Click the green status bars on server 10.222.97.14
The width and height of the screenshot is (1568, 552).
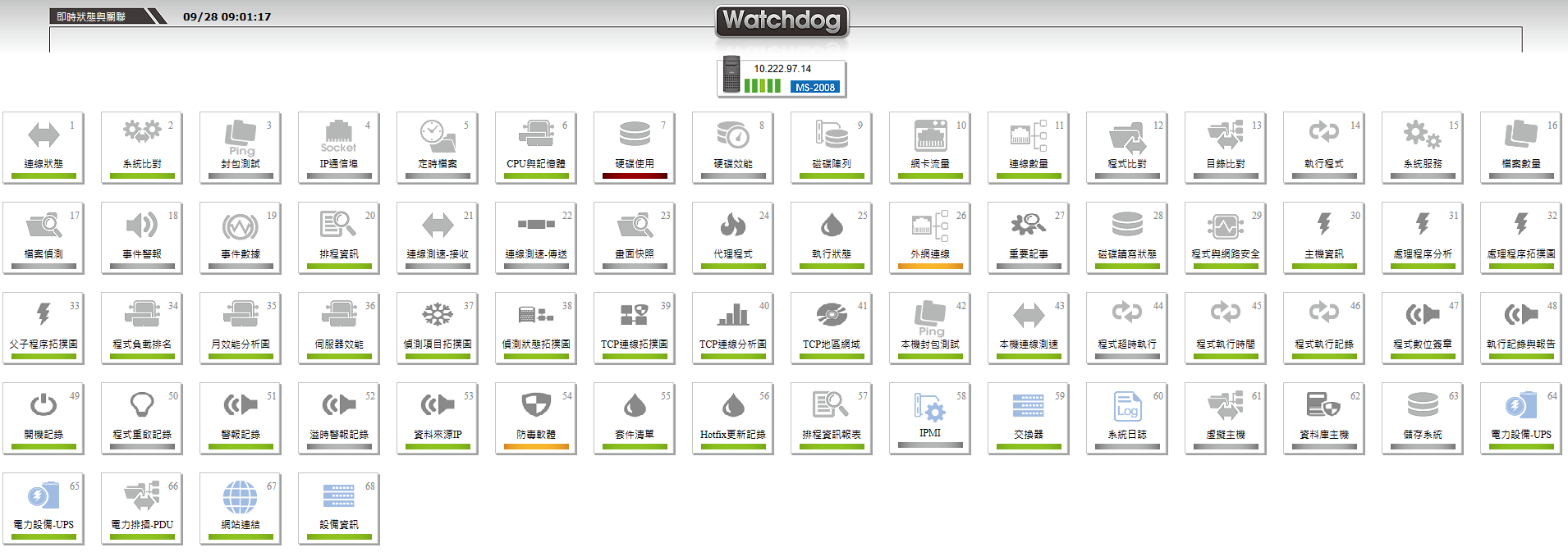click(x=763, y=86)
